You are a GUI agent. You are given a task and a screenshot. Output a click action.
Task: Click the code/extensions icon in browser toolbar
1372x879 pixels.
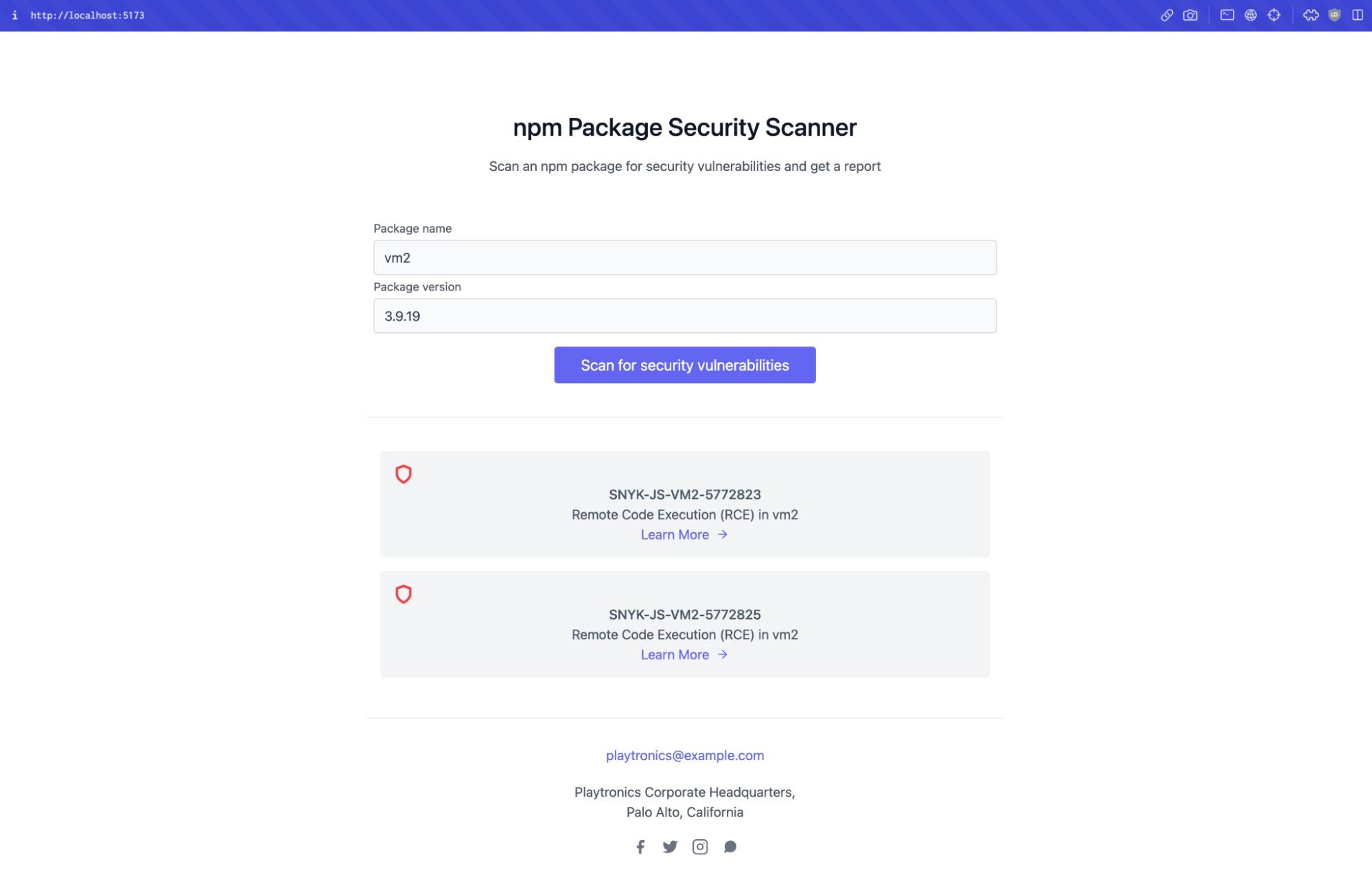(x=1310, y=15)
